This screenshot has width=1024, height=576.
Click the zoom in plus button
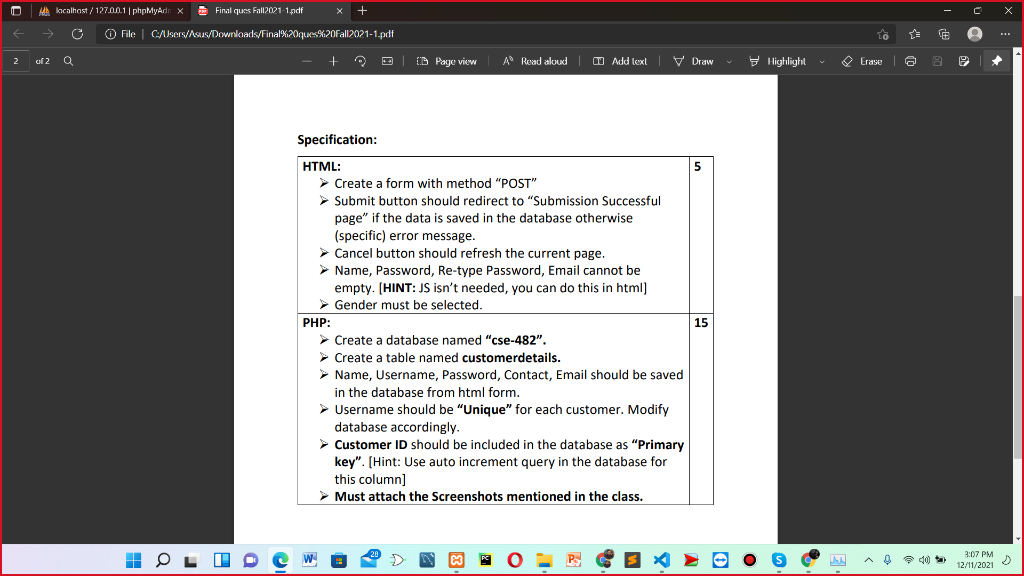click(x=331, y=60)
